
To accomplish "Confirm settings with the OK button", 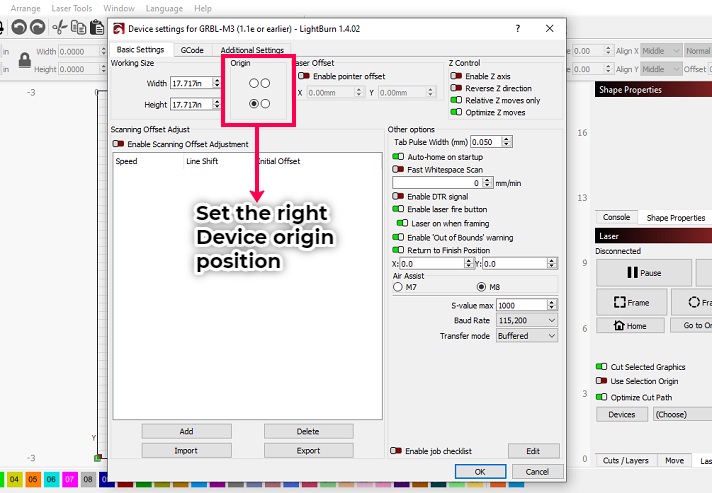I will point(480,472).
